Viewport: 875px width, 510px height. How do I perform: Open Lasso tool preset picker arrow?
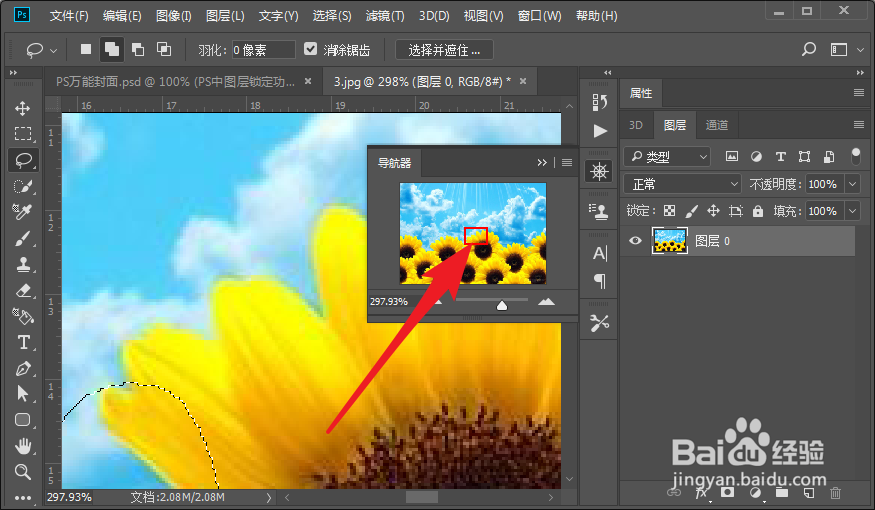click(x=54, y=51)
